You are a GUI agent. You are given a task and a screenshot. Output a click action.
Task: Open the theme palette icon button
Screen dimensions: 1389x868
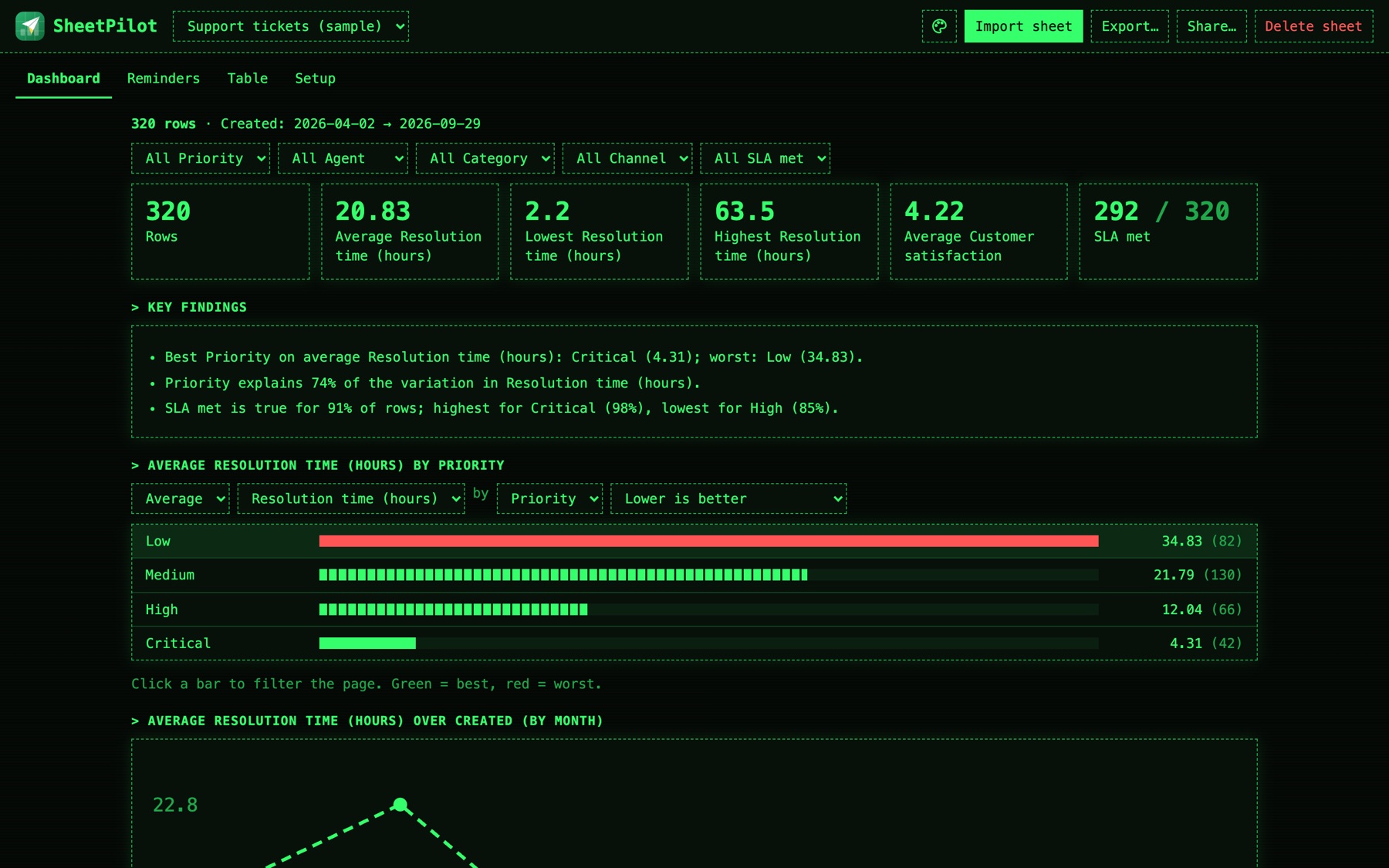(939, 26)
